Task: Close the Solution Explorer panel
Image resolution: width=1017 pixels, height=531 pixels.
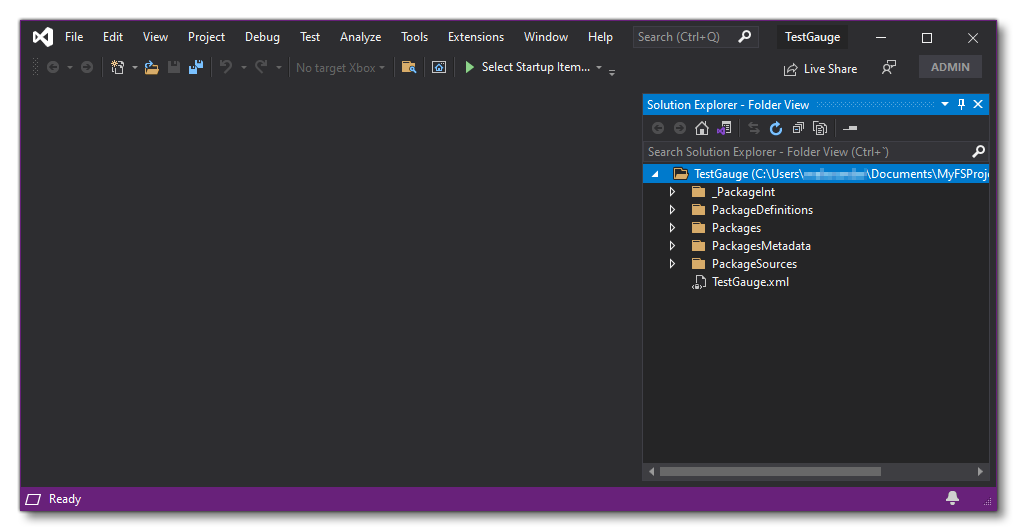Action: tap(978, 104)
